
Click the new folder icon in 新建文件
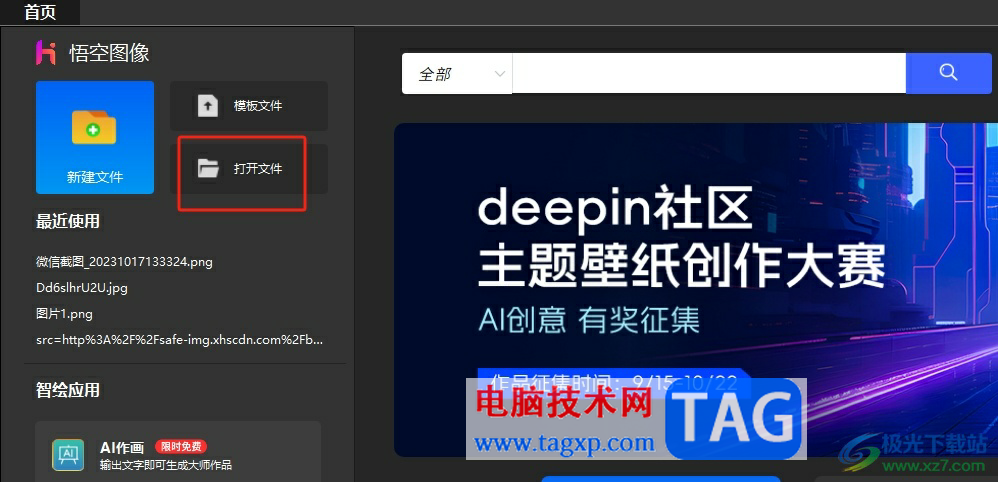[94, 127]
